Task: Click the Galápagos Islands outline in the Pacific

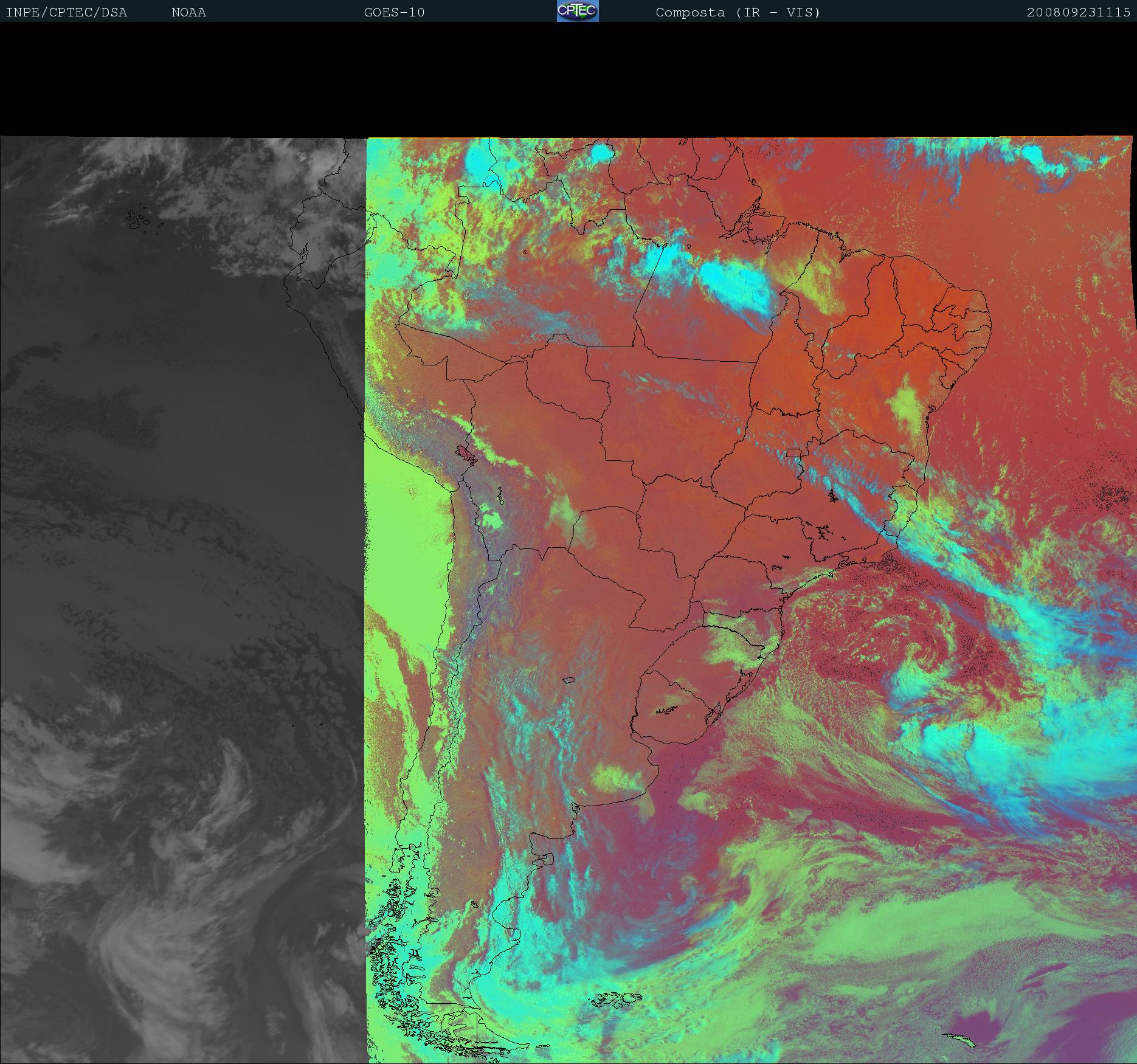Action: tap(139, 220)
